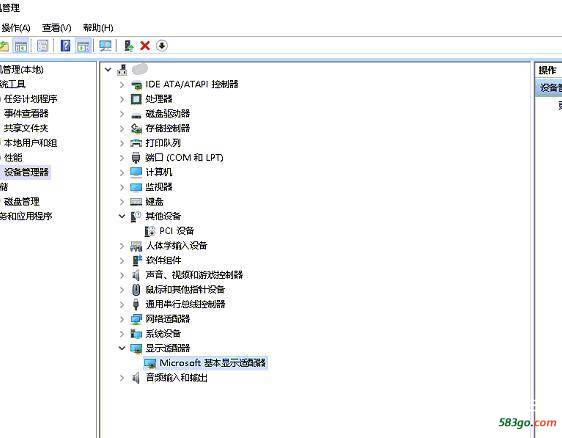Viewport: 562px width, 438px height.
Task: Expand 端口 (COM 和 LPT) category
Action: pos(122,158)
